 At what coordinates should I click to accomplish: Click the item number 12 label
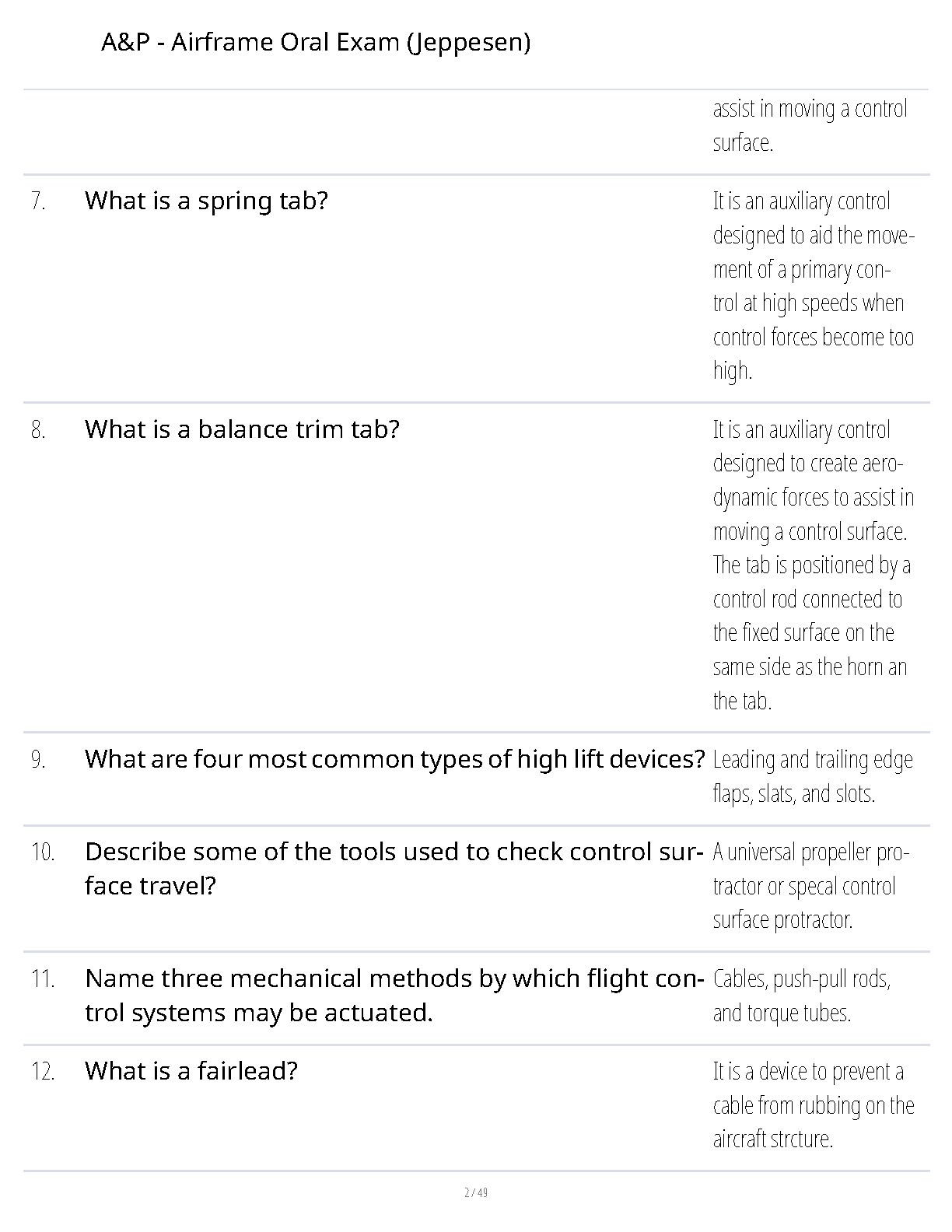point(43,1072)
